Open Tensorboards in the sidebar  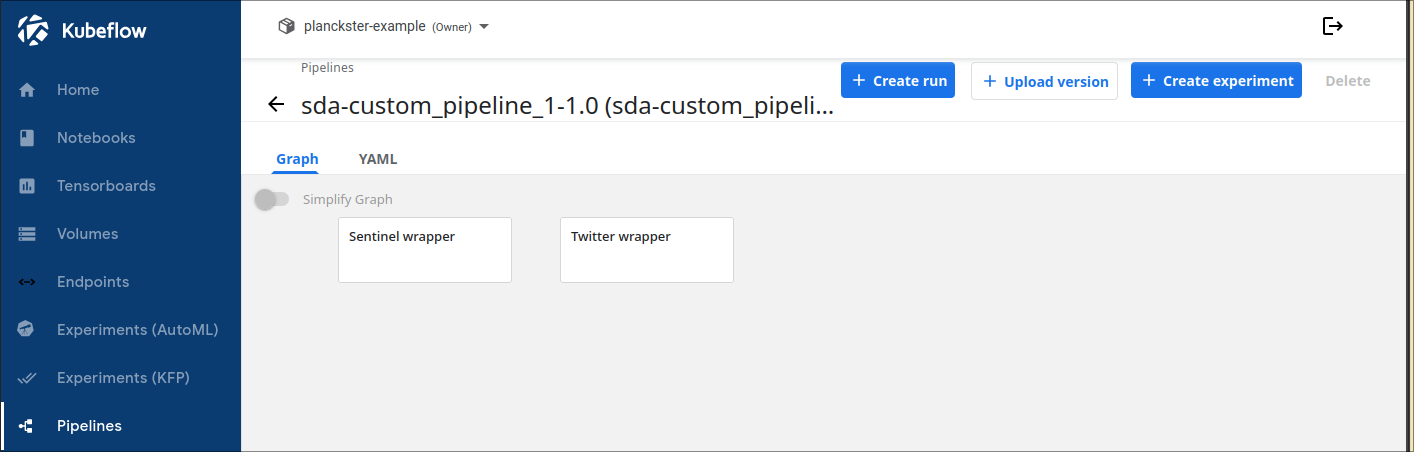click(121, 186)
